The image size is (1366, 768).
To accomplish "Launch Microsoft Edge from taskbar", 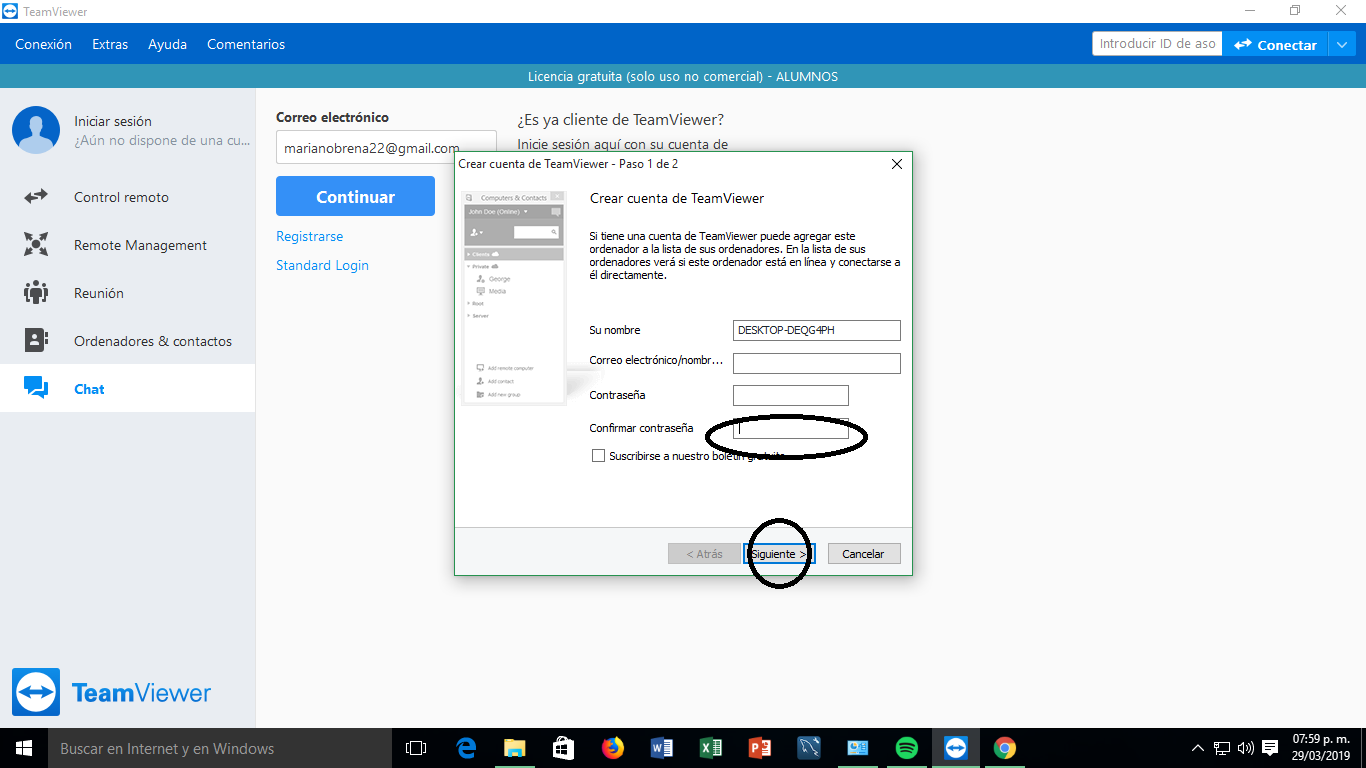I will (466, 748).
